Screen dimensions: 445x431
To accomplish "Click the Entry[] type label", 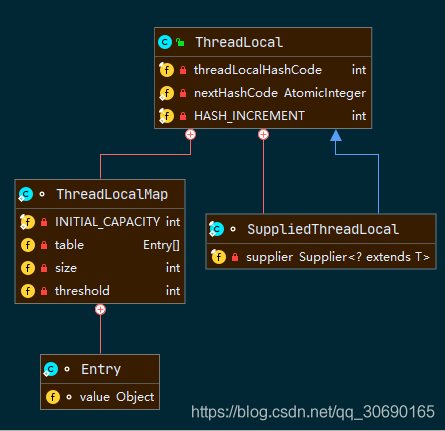I will (161, 245).
